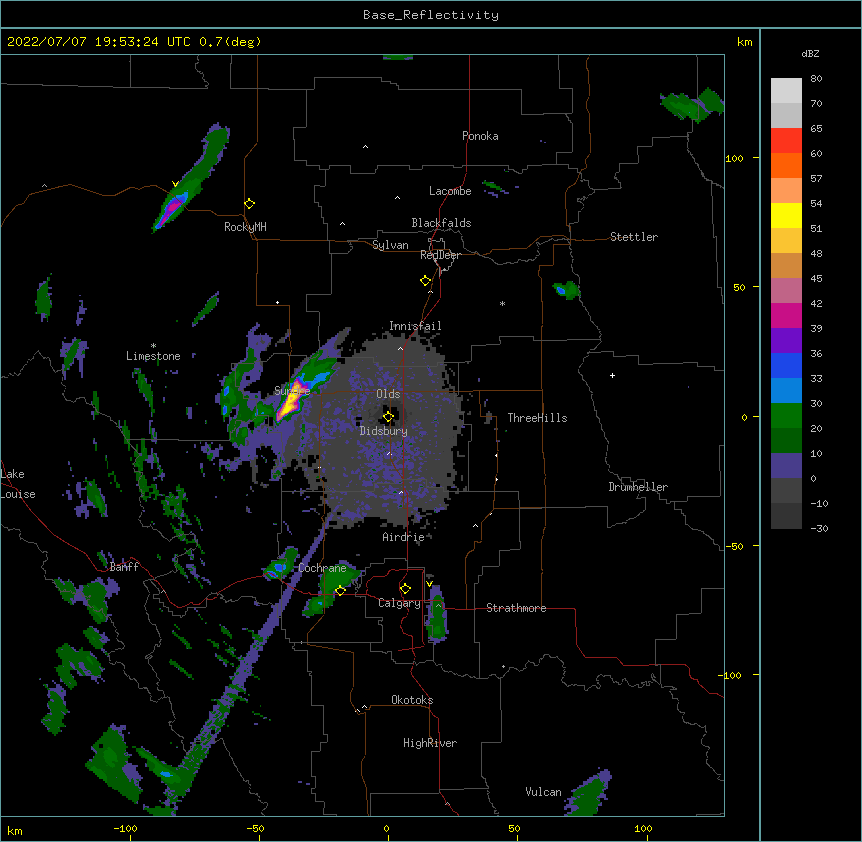Viewport: 862px width, 842px height.
Task: Click the intense yellow storm core near Sundre
Action: [290, 400]
